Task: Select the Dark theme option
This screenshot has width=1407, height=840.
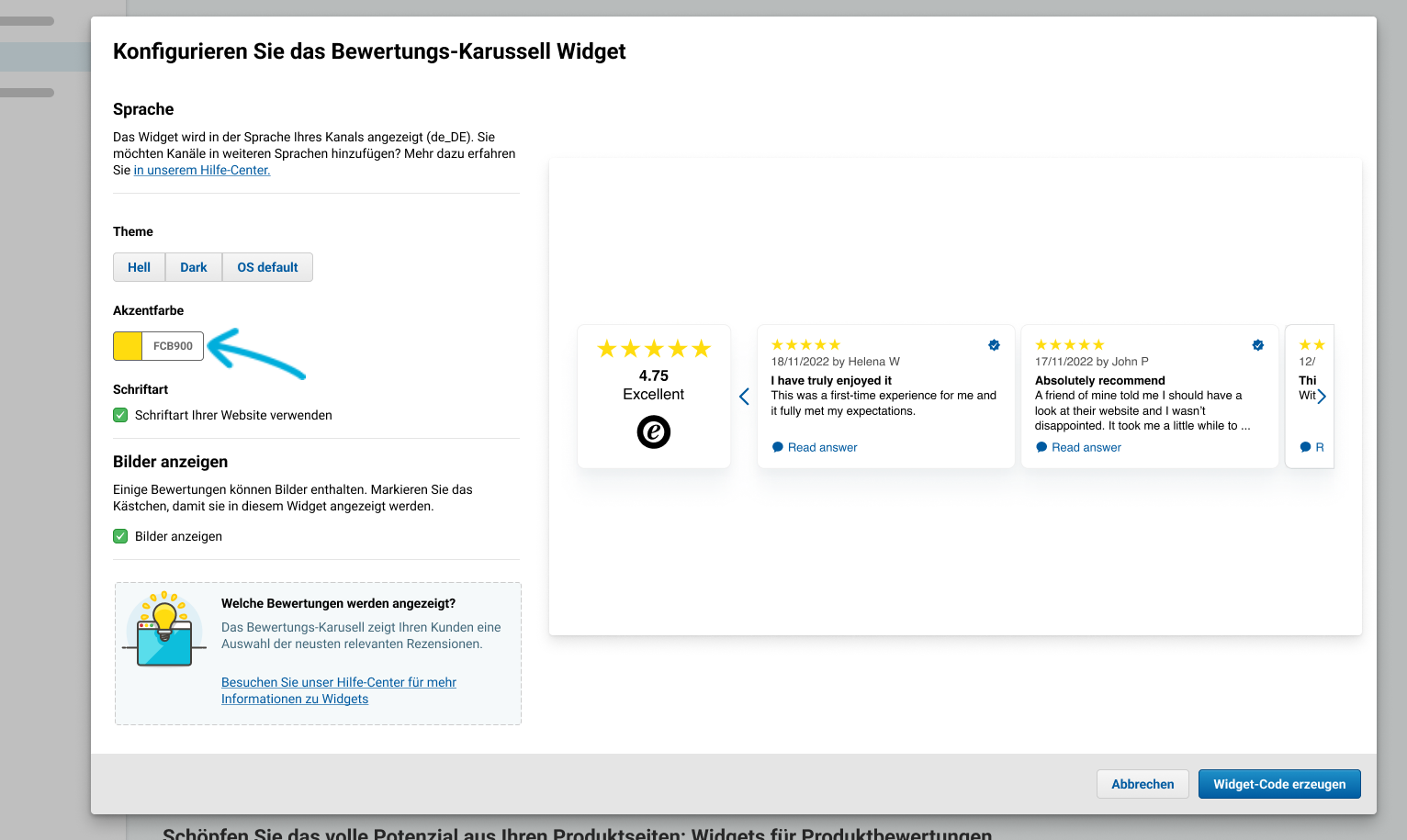Action: click(194, 267)
